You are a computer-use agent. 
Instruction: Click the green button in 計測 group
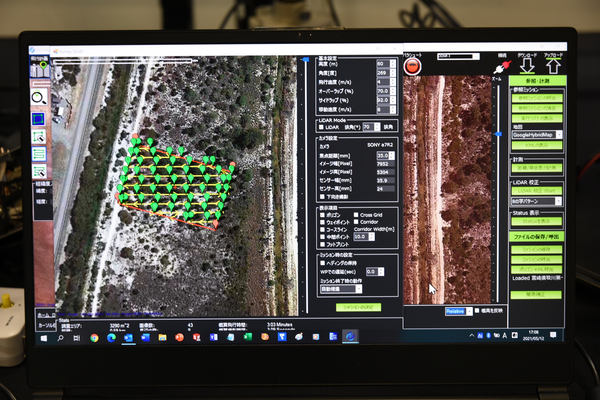[x=537, y=168]
